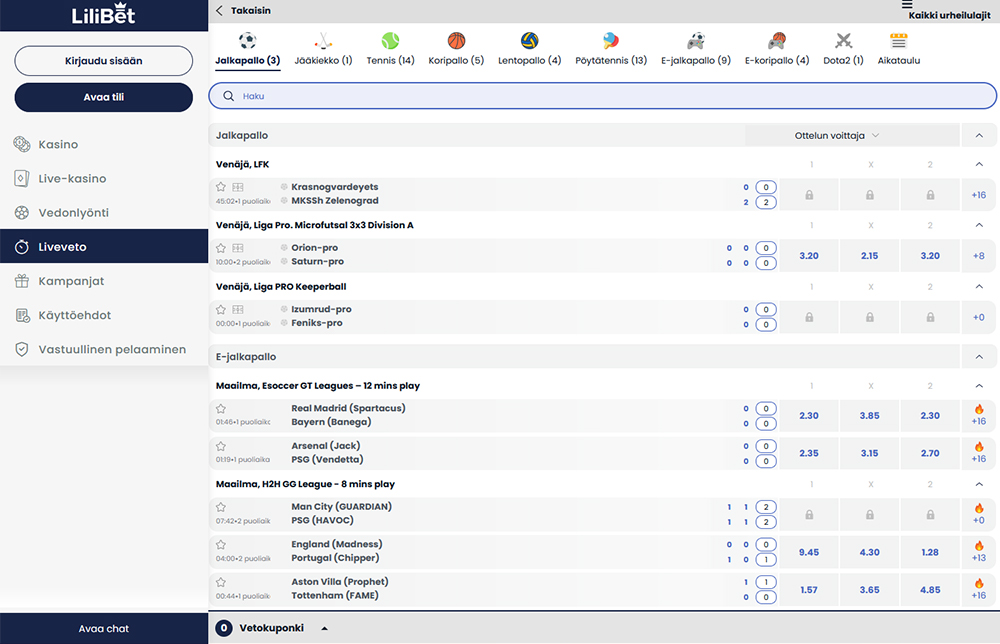The height and width of the screenshot is (644, 1000).
Task: Collapse the Jalkapallo section
Action: coord(979,135)
